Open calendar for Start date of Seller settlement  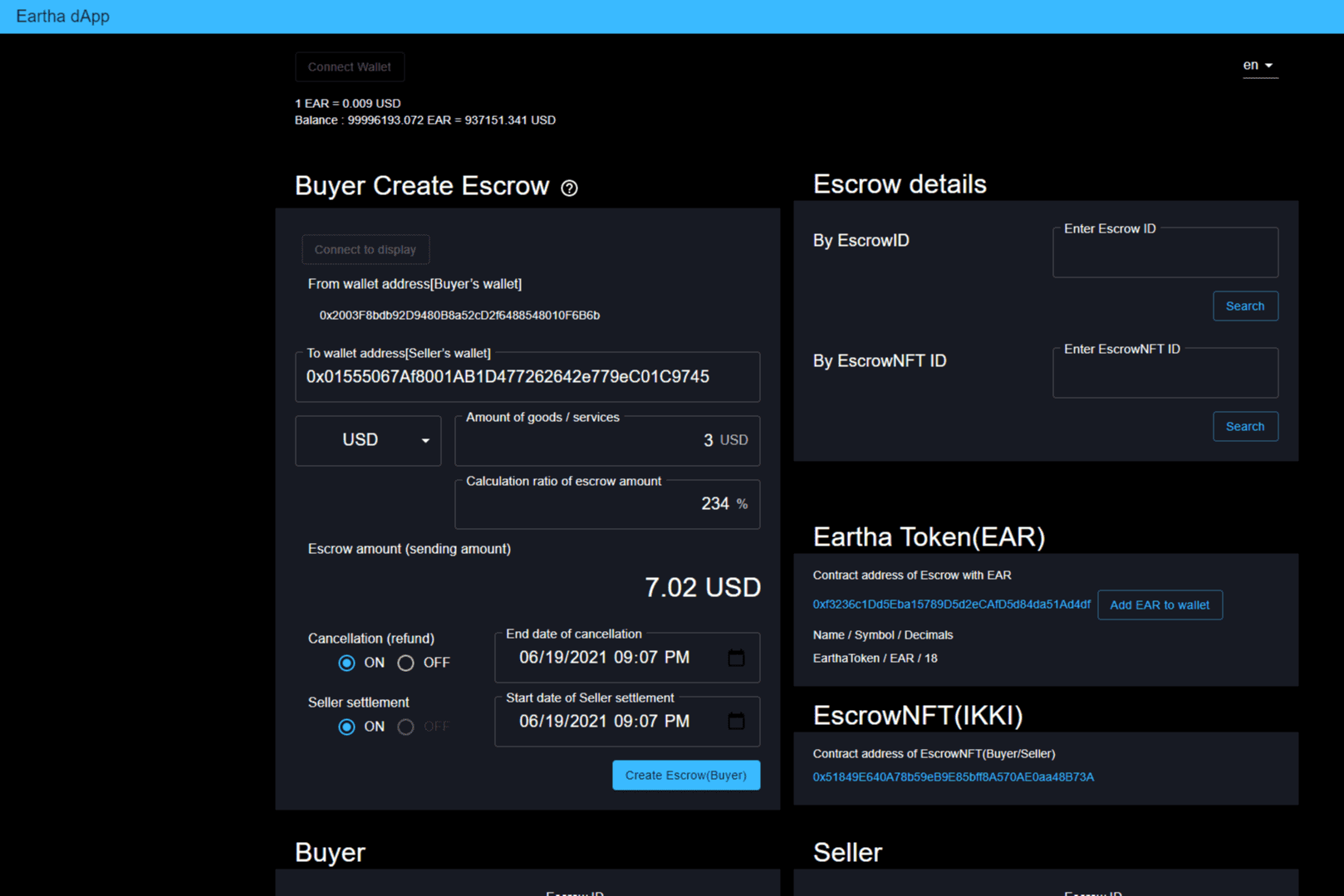click(736, 721)
